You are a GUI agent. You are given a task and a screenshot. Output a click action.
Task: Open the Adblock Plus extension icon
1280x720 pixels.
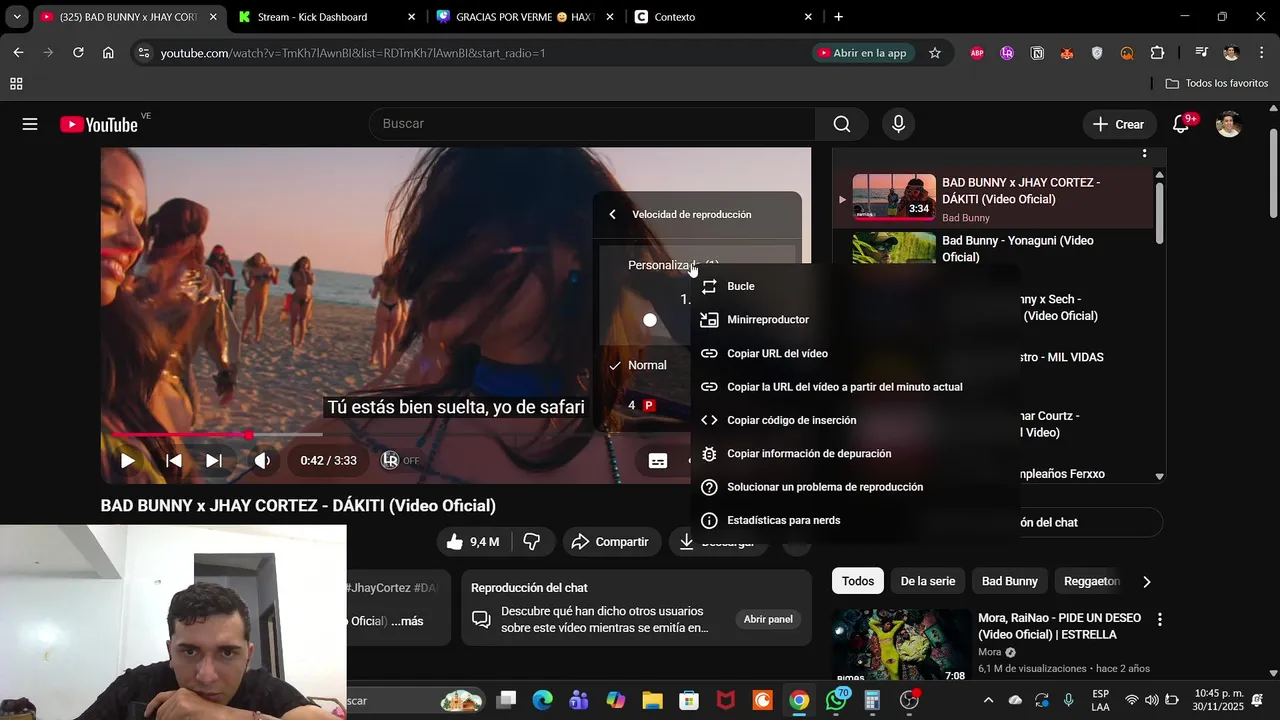pos(977,53)
